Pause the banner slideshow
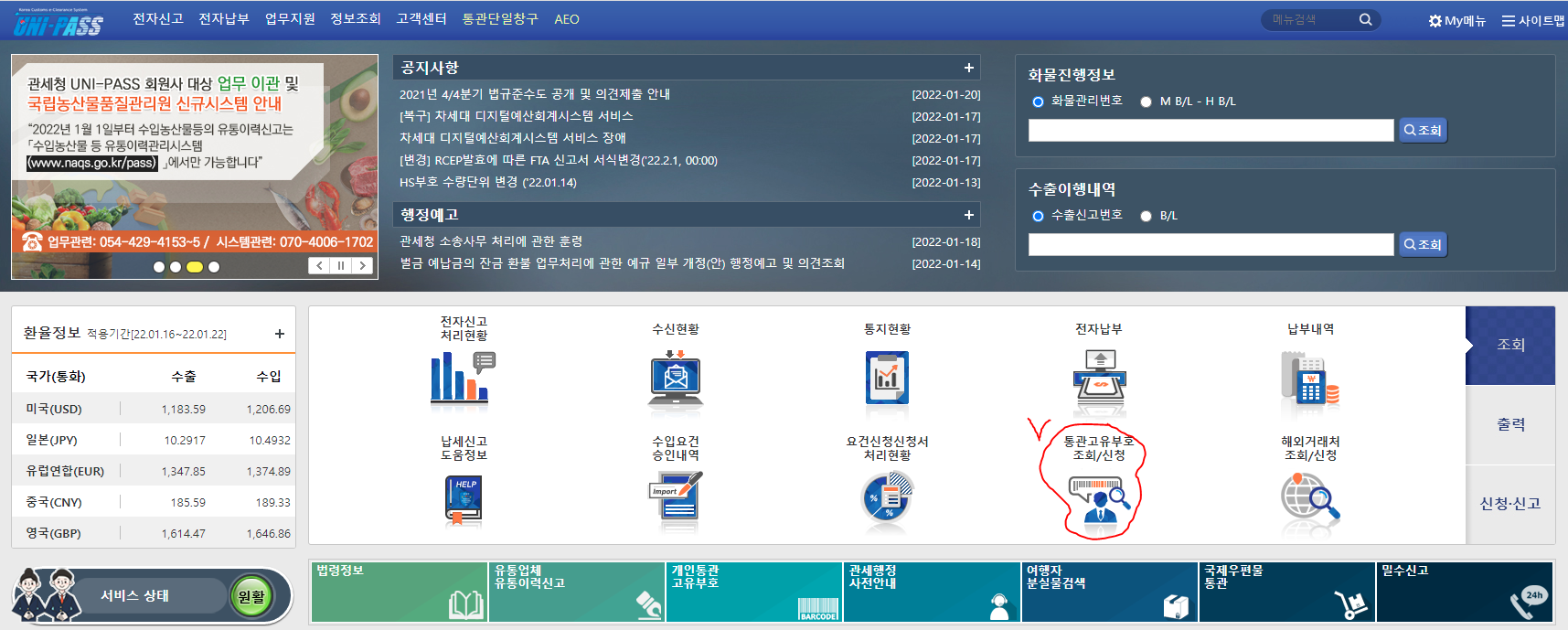The image size is (1568, 630). [x=341, y=265]
